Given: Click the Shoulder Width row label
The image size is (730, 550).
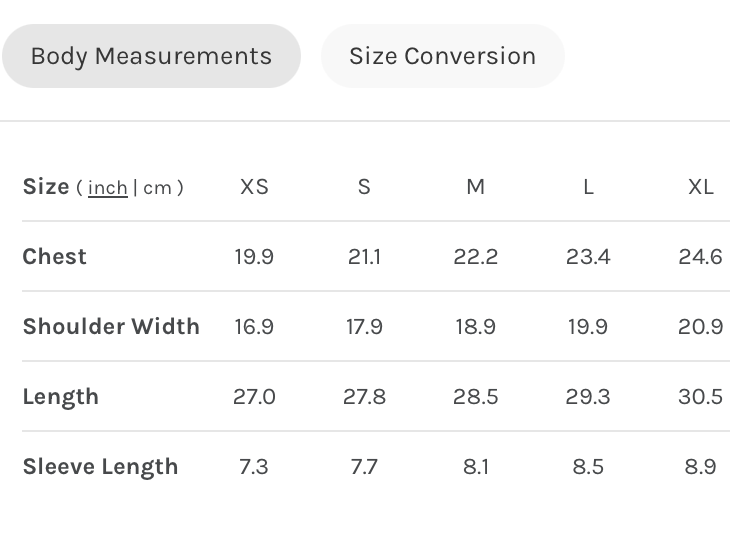Looking at the screenshot, I should tap(111, 327).
